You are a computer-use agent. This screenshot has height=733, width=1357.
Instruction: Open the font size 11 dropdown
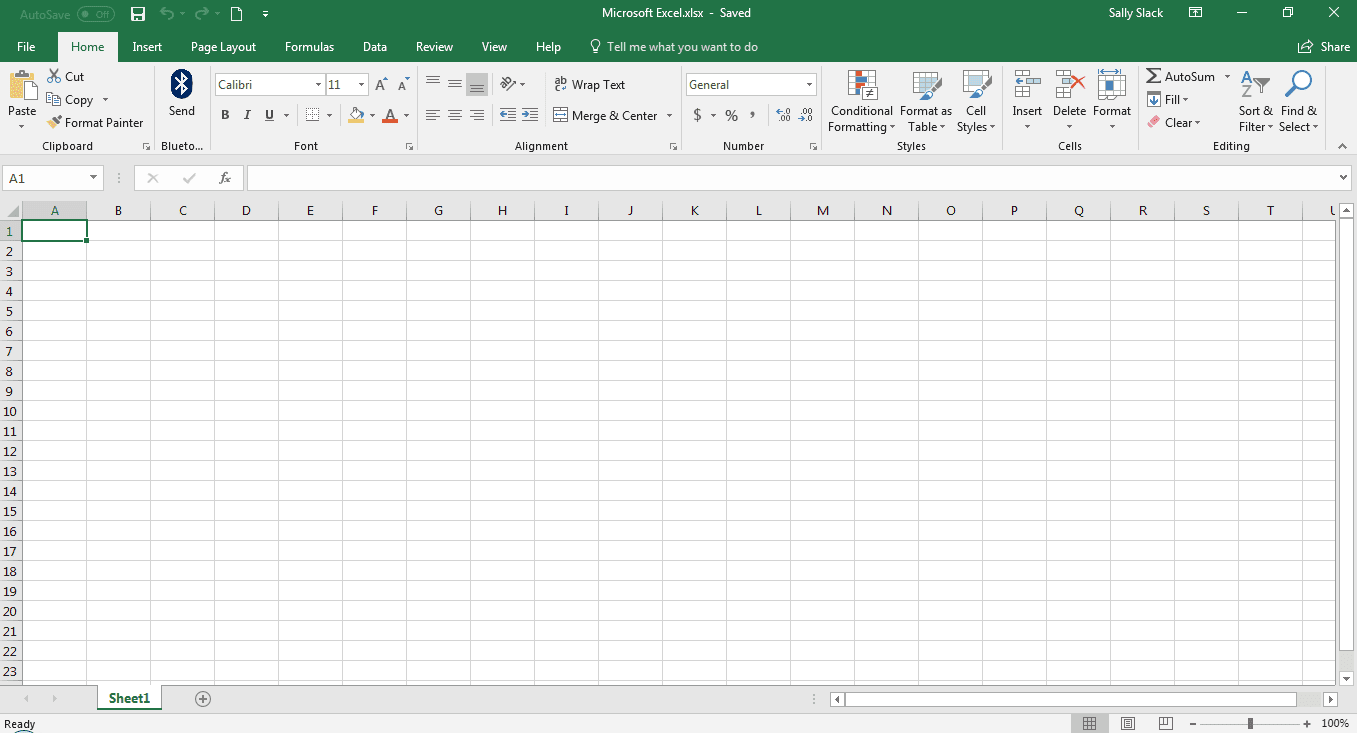pyautogui.click(x=361, y=85)
